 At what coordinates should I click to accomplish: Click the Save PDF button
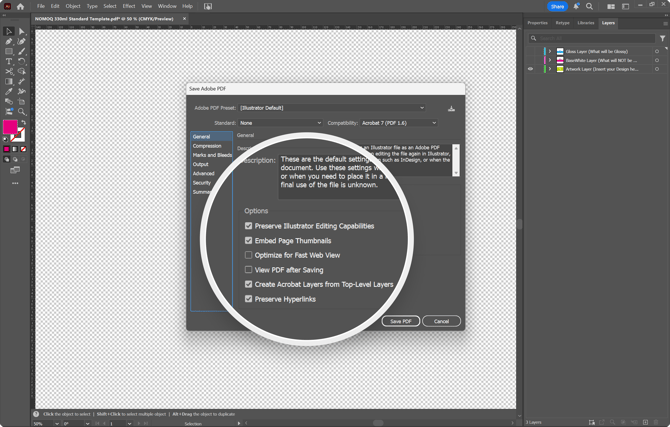(x=400, y=321)
